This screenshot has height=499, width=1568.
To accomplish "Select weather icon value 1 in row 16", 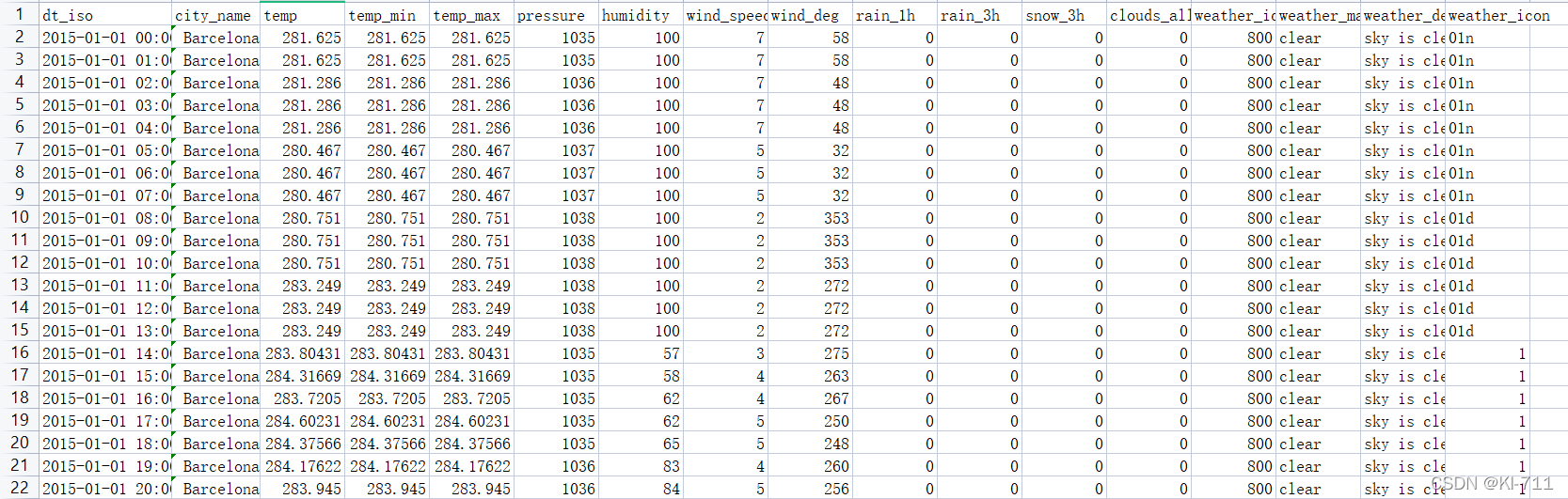I will point(1487,353).
